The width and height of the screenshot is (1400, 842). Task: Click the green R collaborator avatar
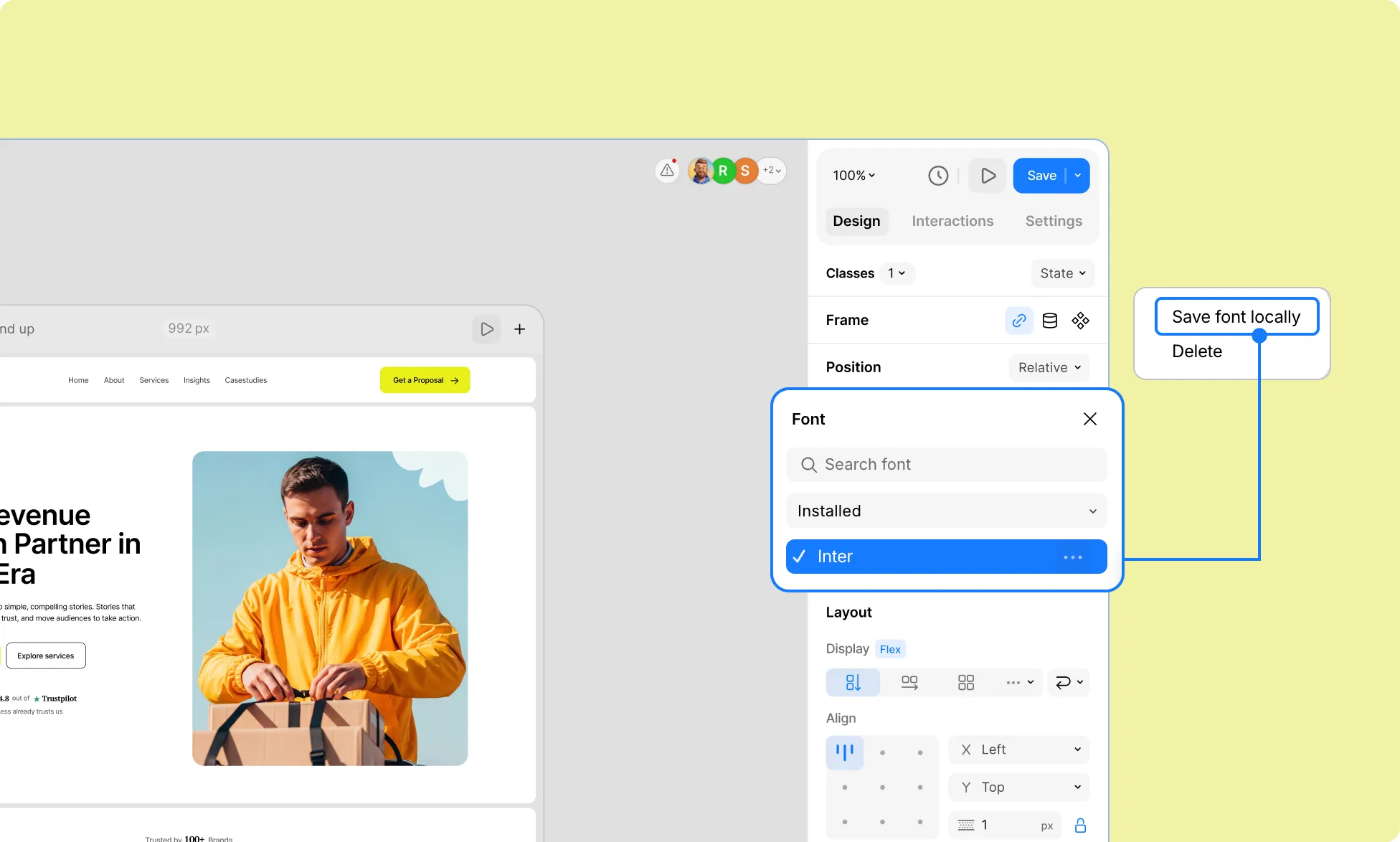(723, 171)
